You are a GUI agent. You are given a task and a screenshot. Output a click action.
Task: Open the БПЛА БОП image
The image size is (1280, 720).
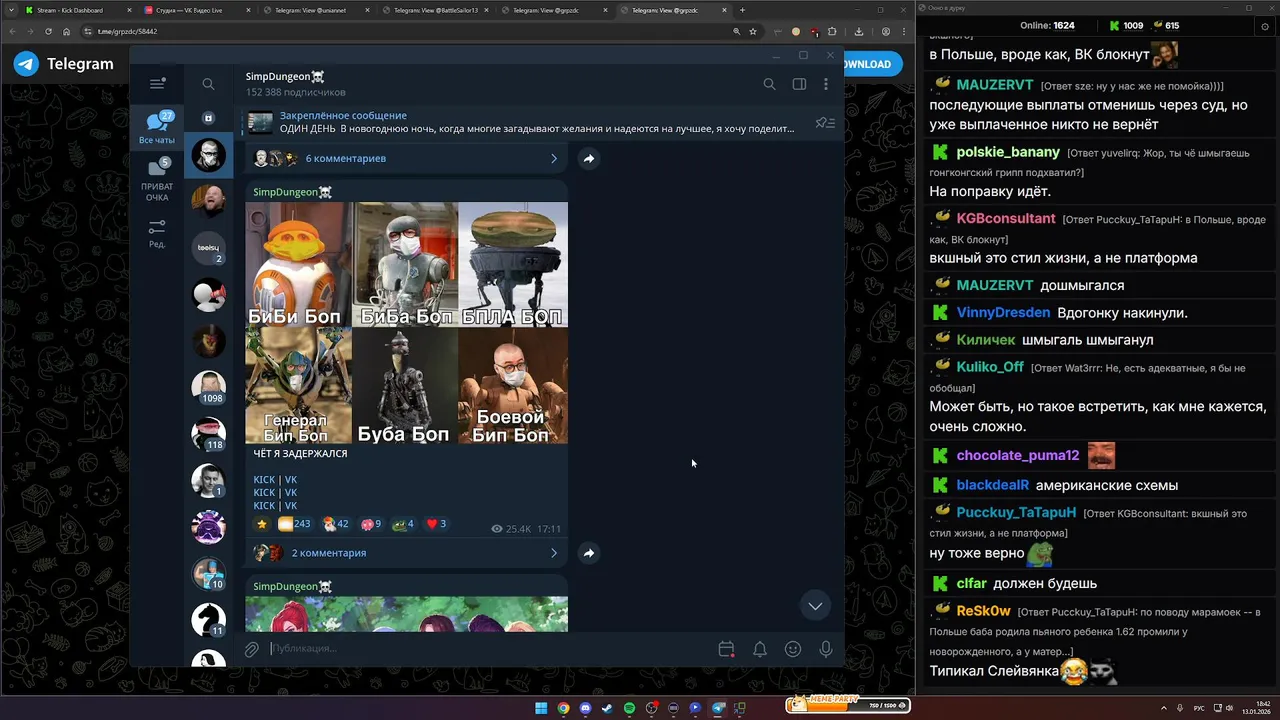pyautogui.click(x=513, y=264)
